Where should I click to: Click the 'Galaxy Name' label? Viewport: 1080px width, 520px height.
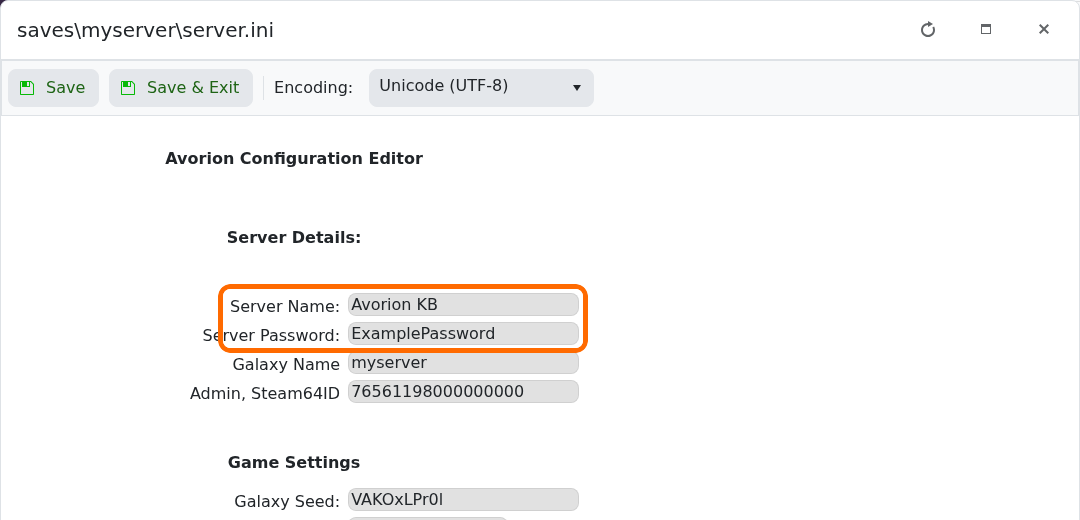tap(286, 364)
